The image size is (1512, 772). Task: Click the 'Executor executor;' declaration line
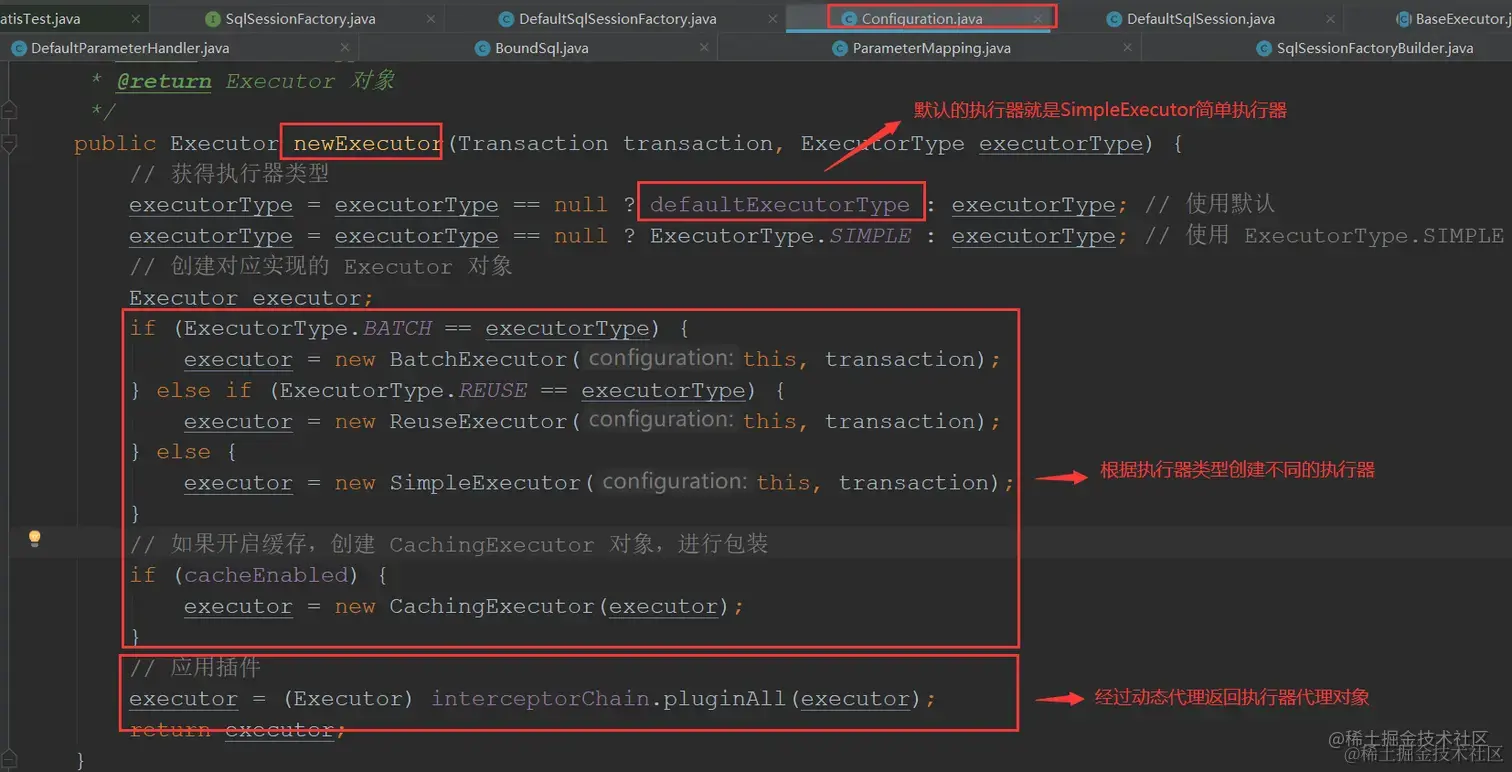251,298
